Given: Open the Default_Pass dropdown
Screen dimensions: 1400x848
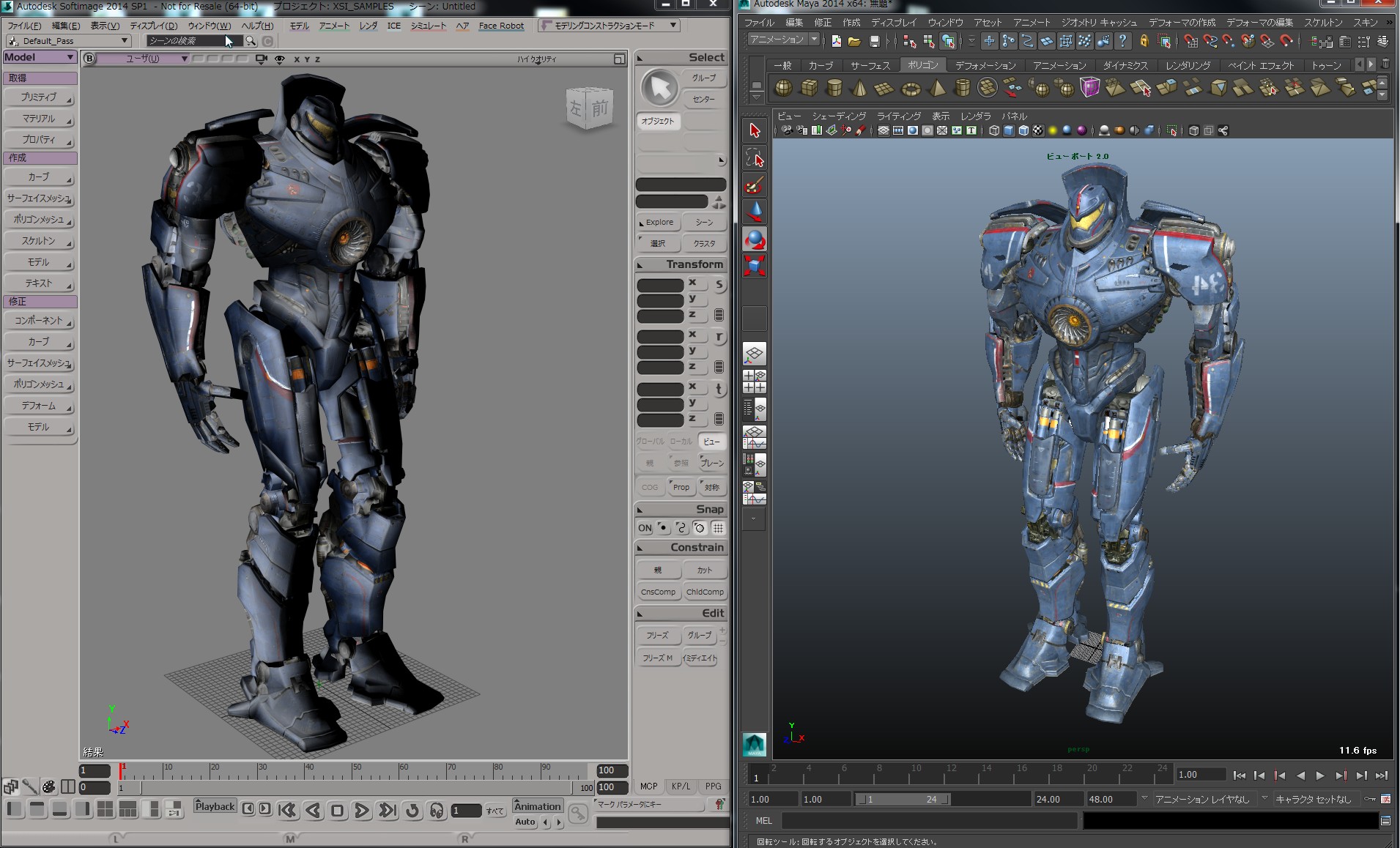Looking at the screenshot, I should pos(68,41).
